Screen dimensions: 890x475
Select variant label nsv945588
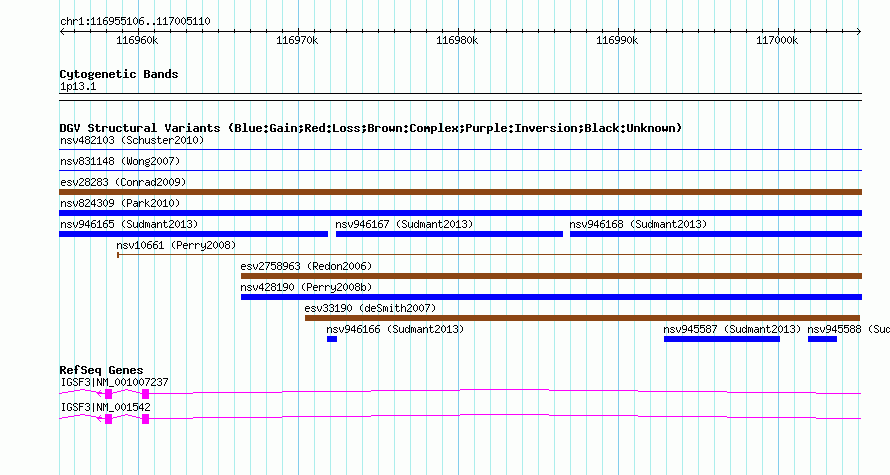pos(834,329)
